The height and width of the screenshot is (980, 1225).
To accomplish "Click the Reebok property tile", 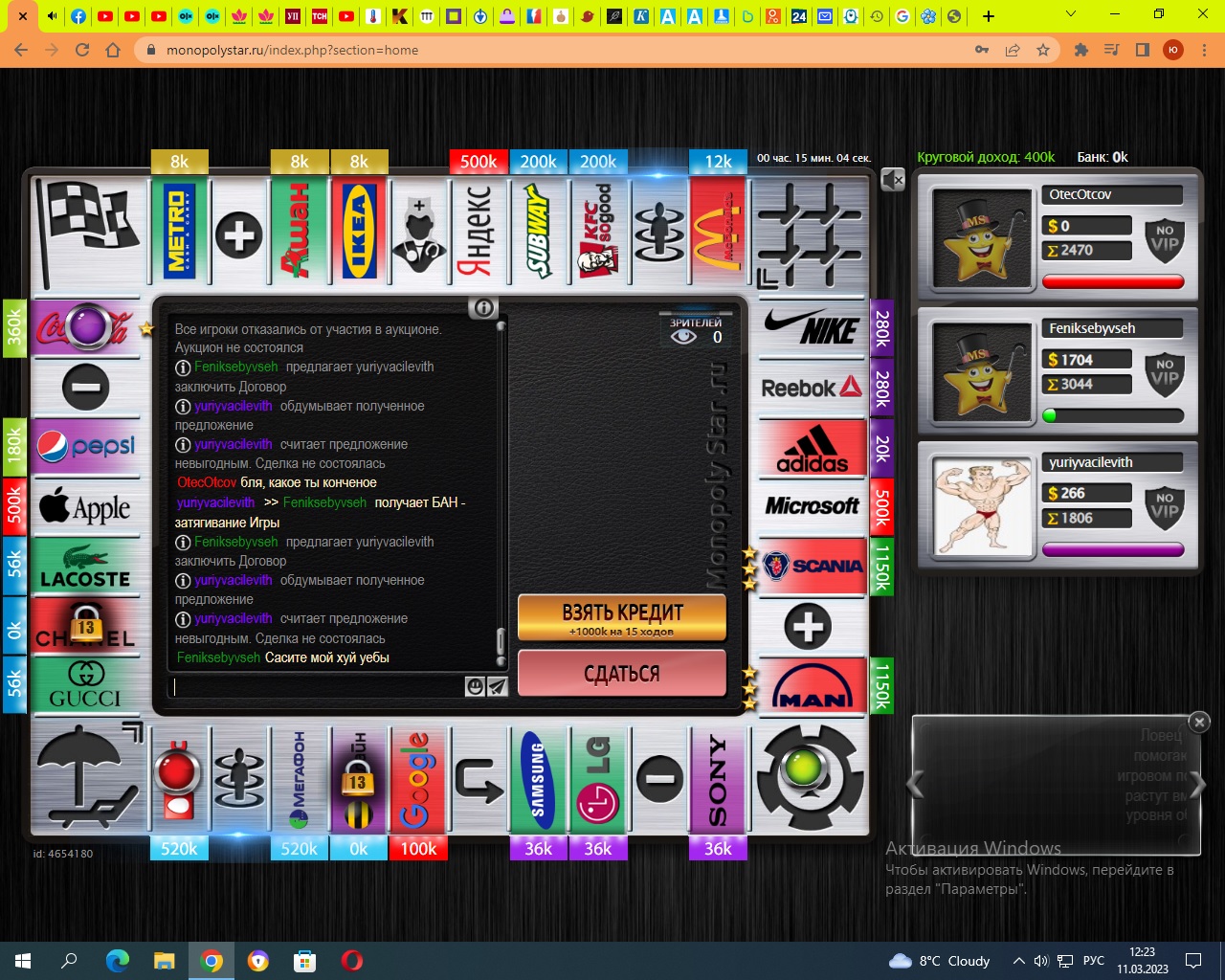I will click(812, 388).
